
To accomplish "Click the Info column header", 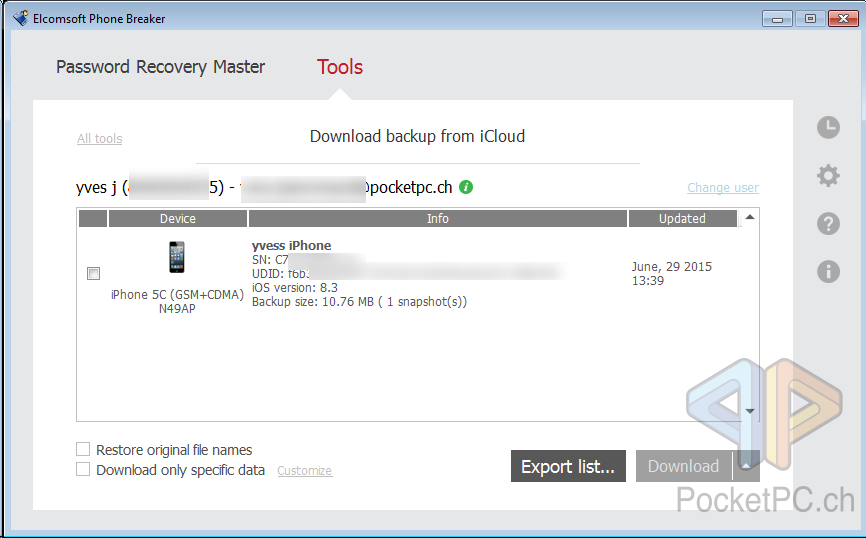I will [x=438, y=219].
